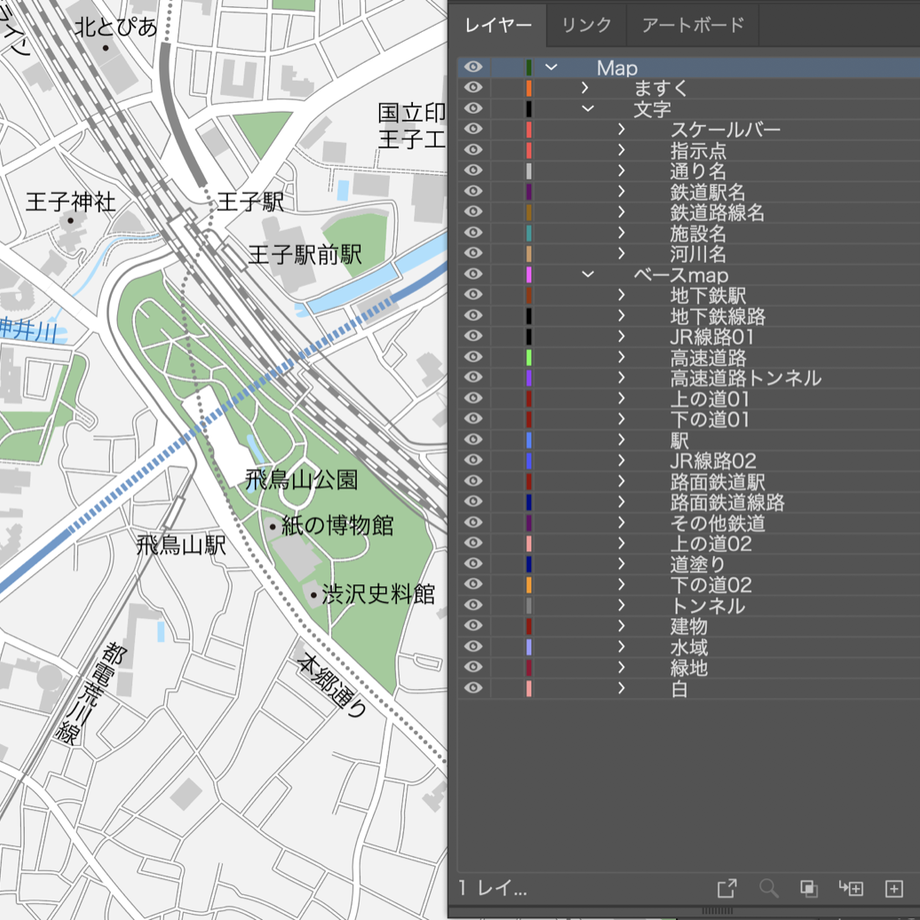Toggle visibility of 河川名 layer
Viewport: 920px width, 920px height.
point(473,253)
